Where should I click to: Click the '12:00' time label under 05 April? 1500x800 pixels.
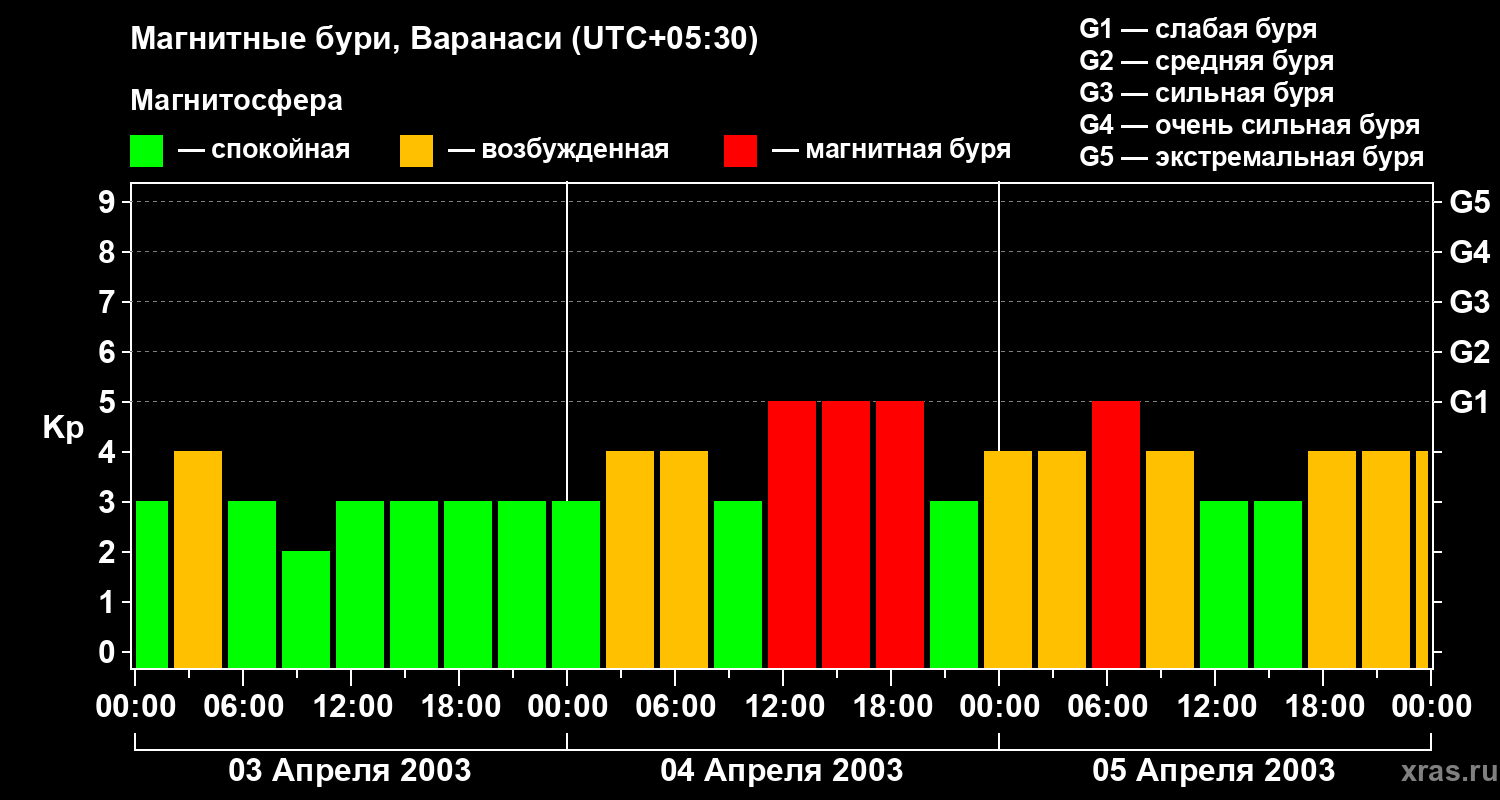[1215, 707]
